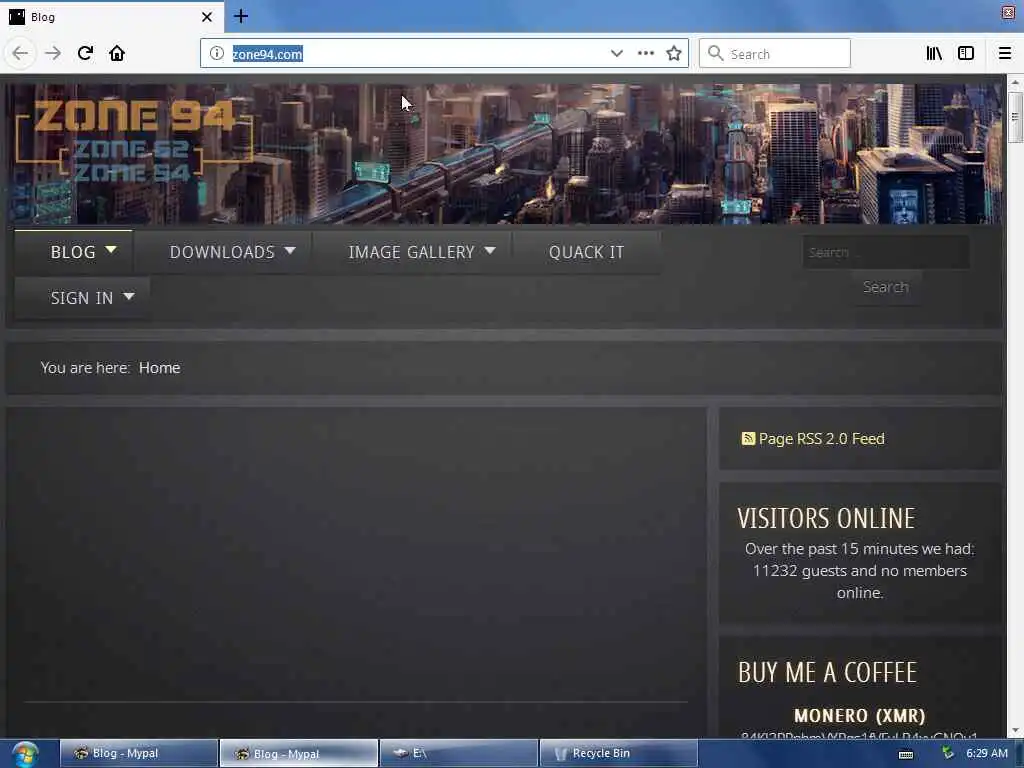
Task: Click the site search text field
Action: (x=886, y=252)
